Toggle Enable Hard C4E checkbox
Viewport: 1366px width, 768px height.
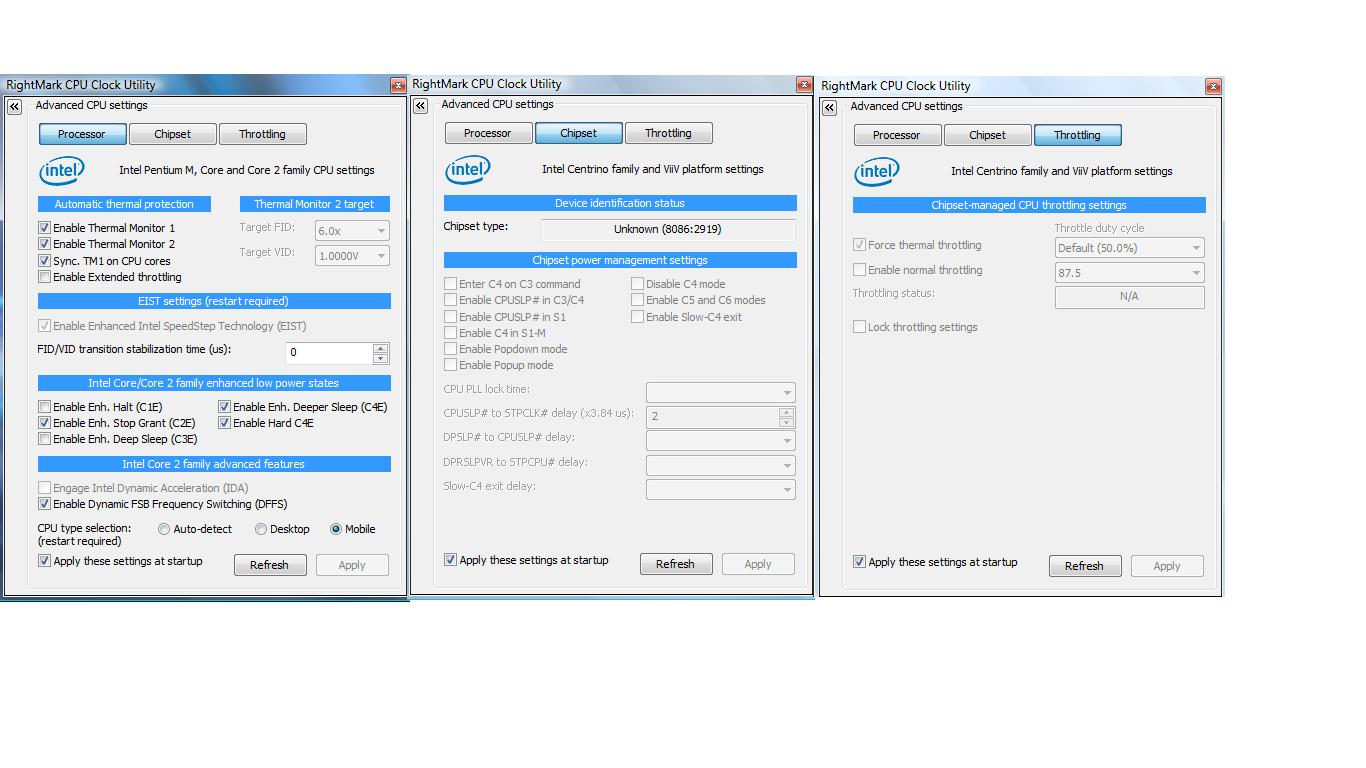coord(224,423)
